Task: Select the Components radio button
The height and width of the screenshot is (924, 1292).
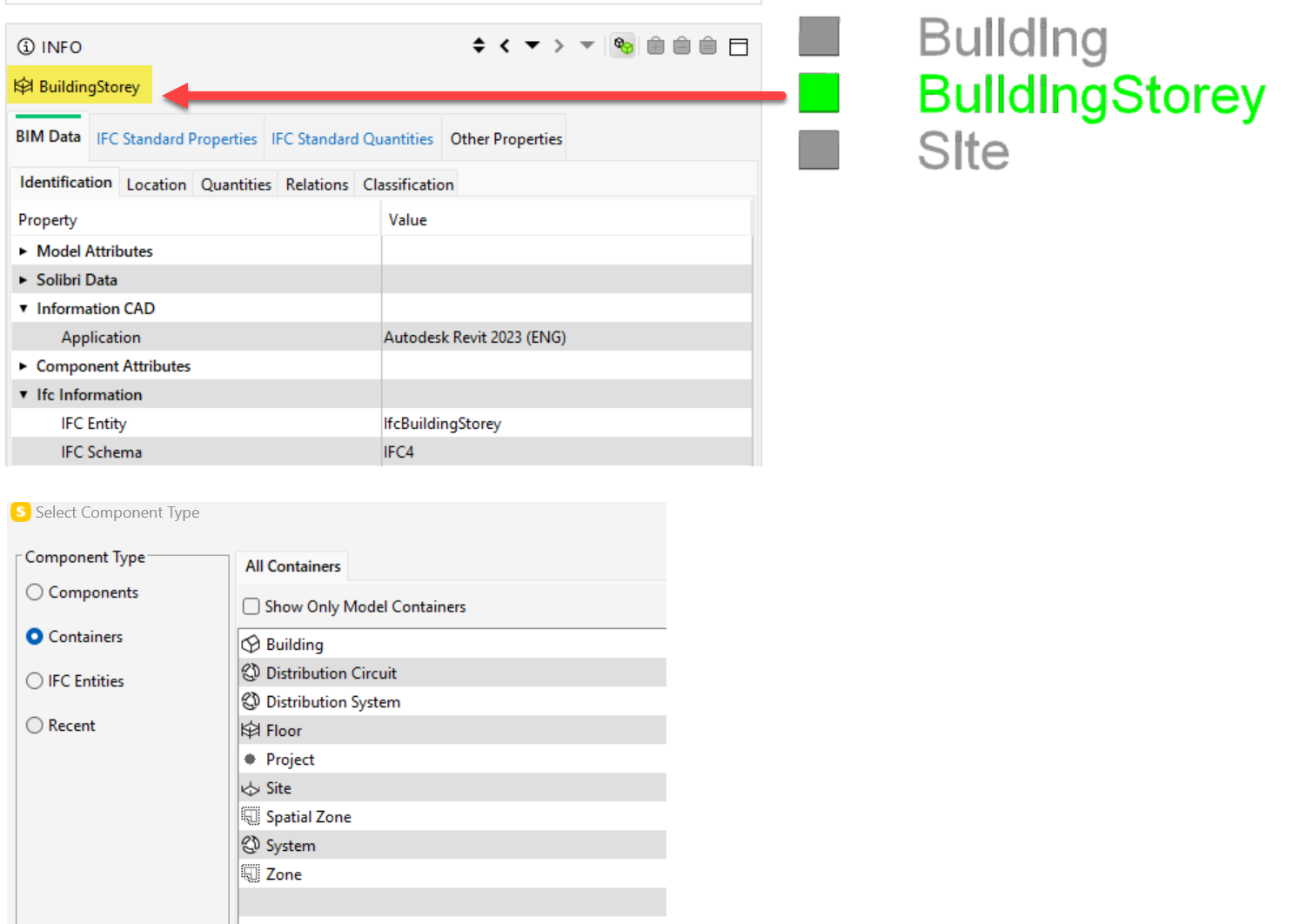Action: click(x=35, y=593)
